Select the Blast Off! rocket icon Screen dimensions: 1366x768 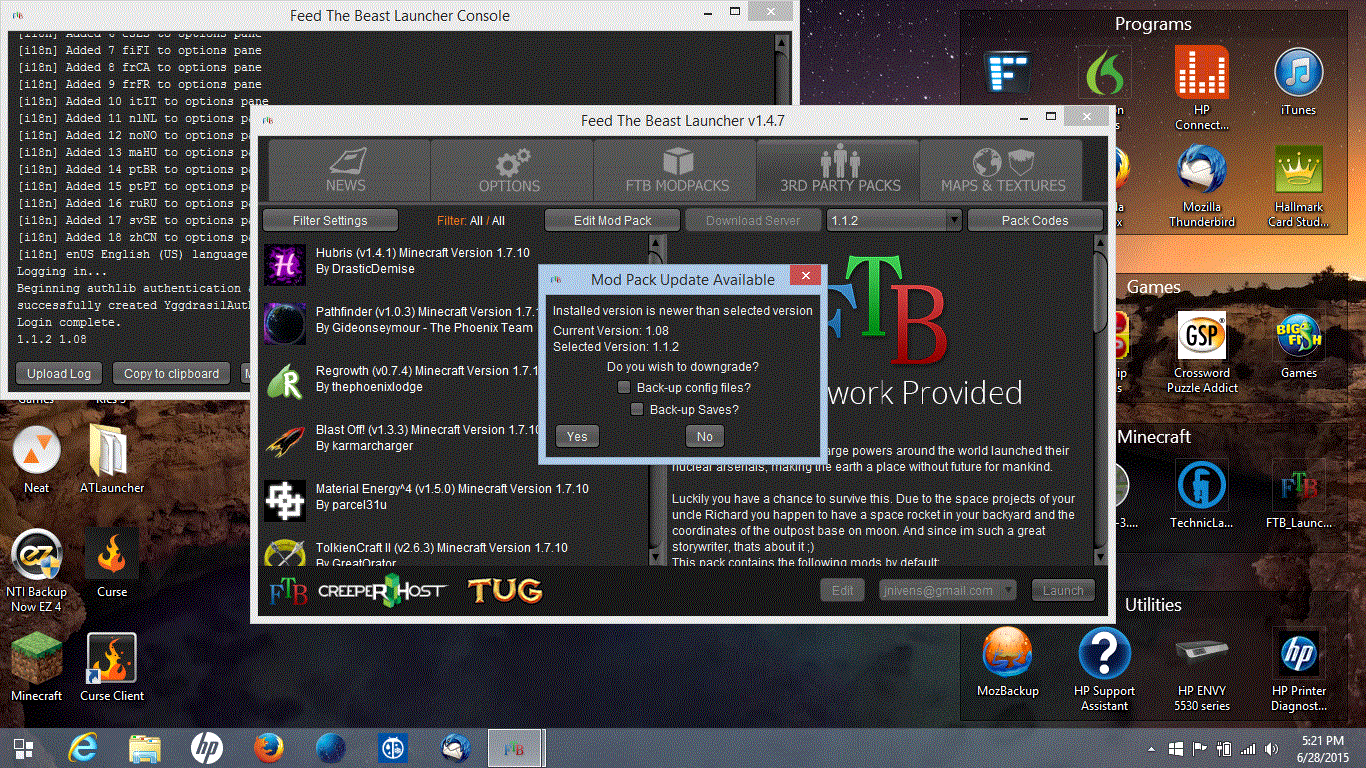tap(285, 440)
